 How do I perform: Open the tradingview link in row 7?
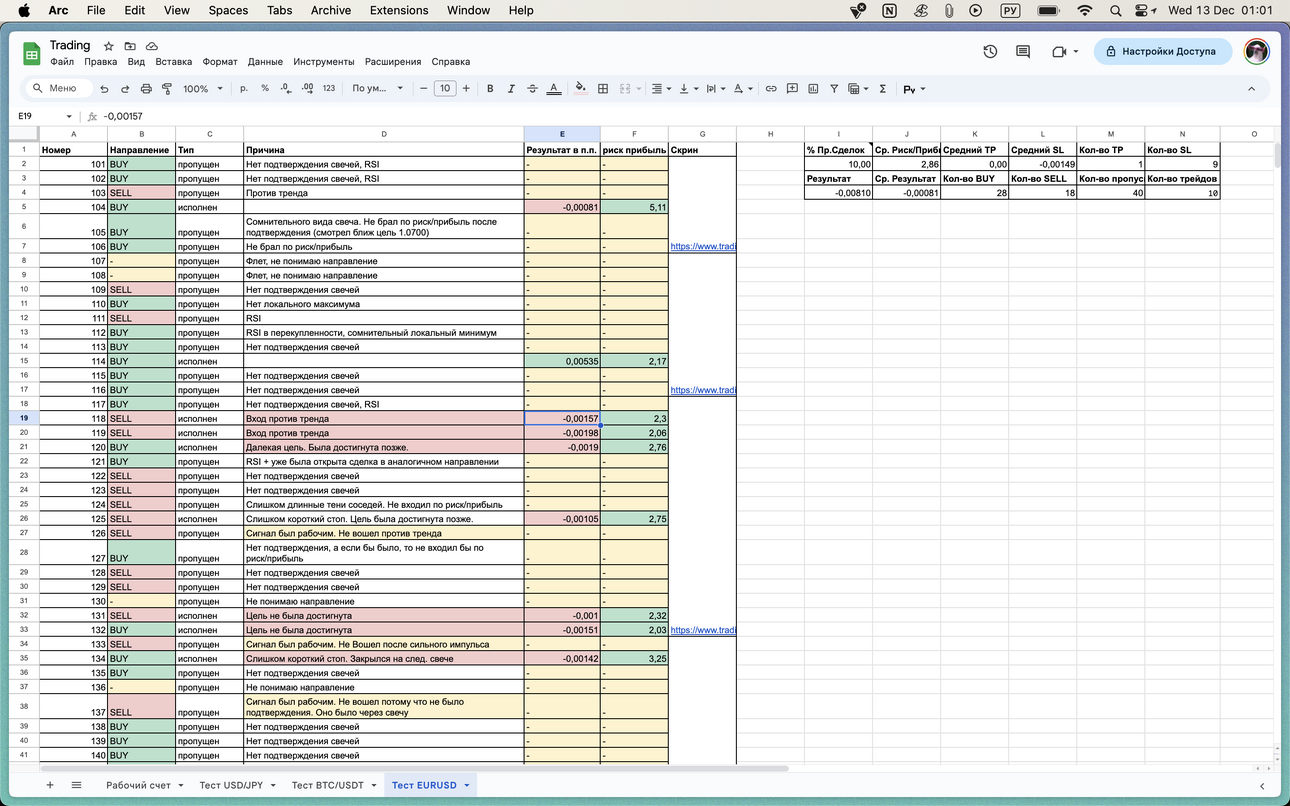[x=703, y=246]
